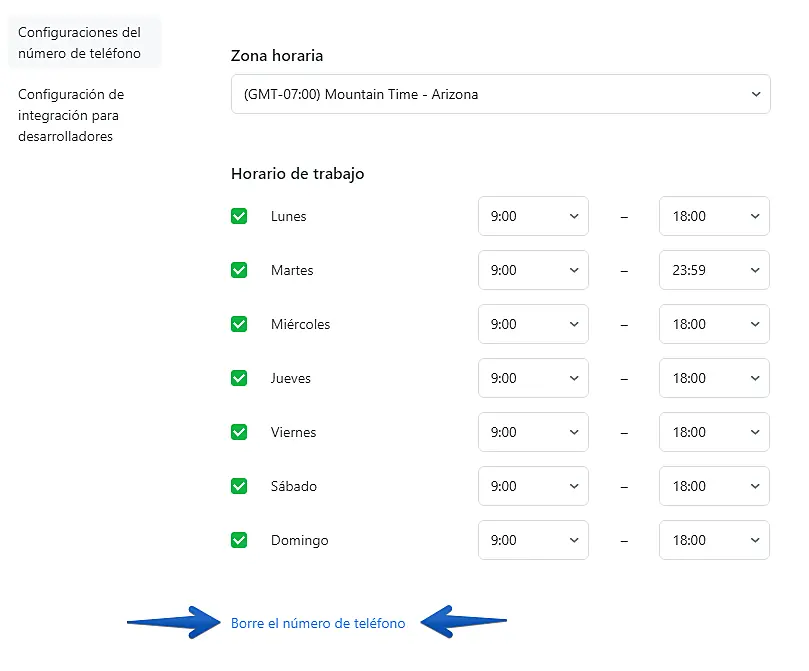This screenshot has width=809, height=671.
Task: Change Martes end time 23:59 dropdown
Action: pos(714,270)
